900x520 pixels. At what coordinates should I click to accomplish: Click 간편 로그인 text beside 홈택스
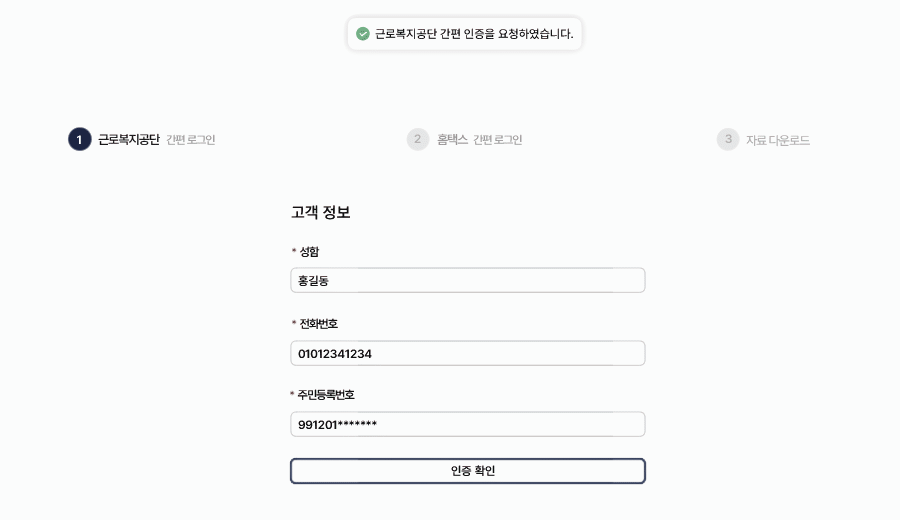(497, 140)
